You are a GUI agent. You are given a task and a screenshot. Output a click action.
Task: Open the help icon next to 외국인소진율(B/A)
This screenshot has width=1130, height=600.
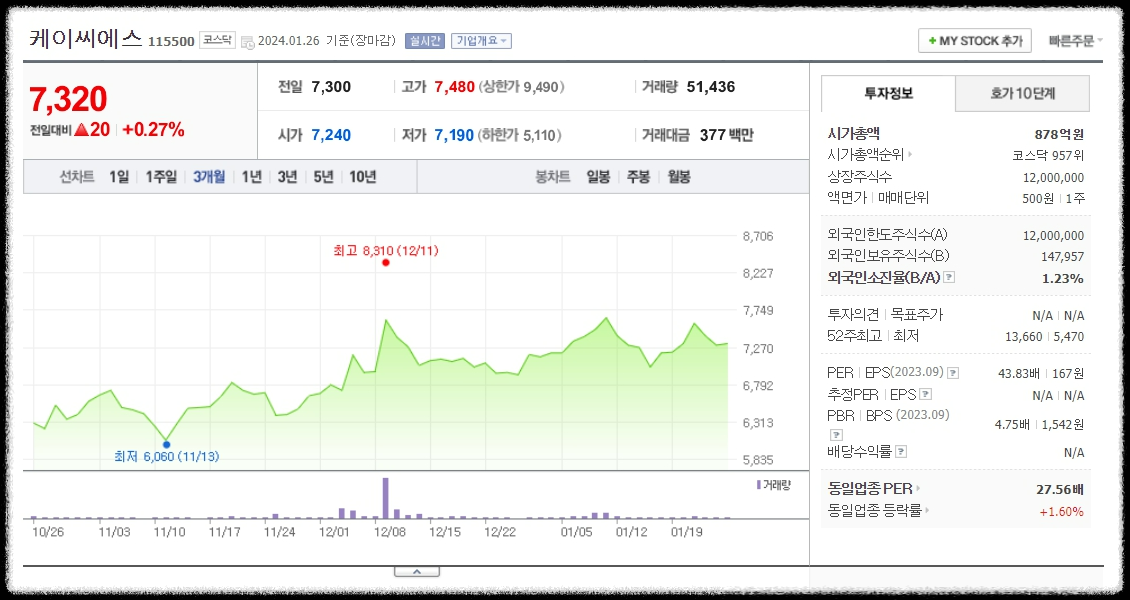click(949, 277)
